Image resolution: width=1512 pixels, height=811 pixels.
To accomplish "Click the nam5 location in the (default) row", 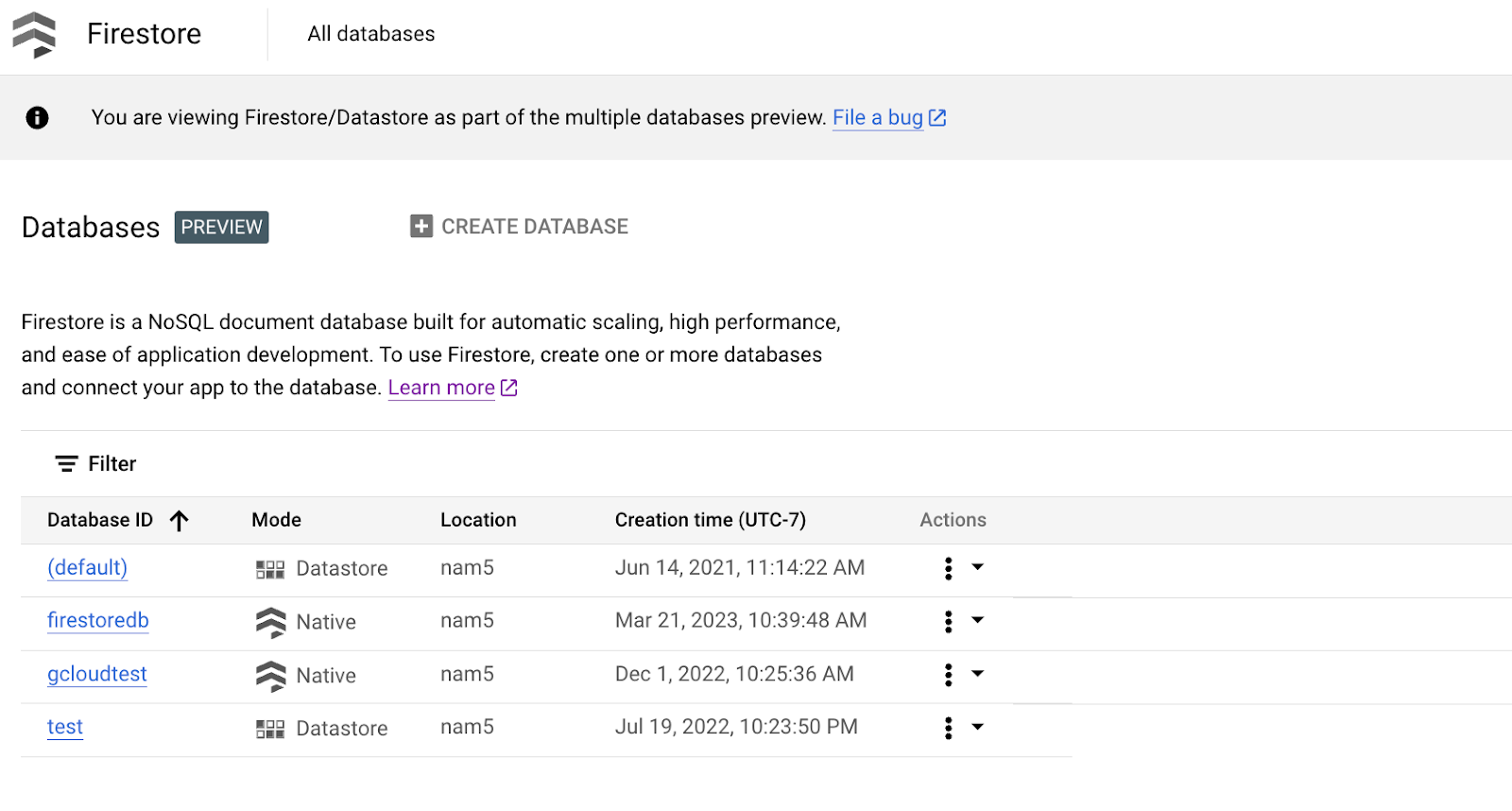I will (x=467, y=567).
